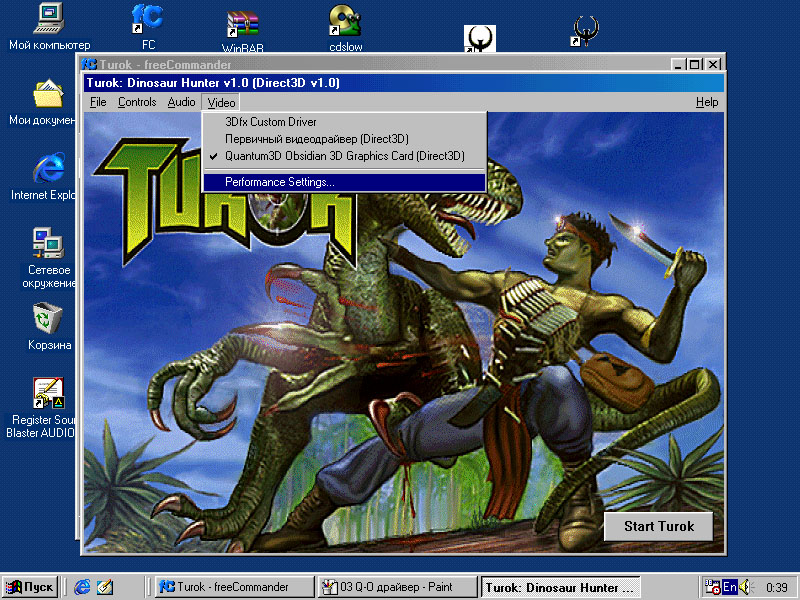Select the Quake shortcut with blue background
The width and height of the screenshot is (800, 600).
[585, 32]
